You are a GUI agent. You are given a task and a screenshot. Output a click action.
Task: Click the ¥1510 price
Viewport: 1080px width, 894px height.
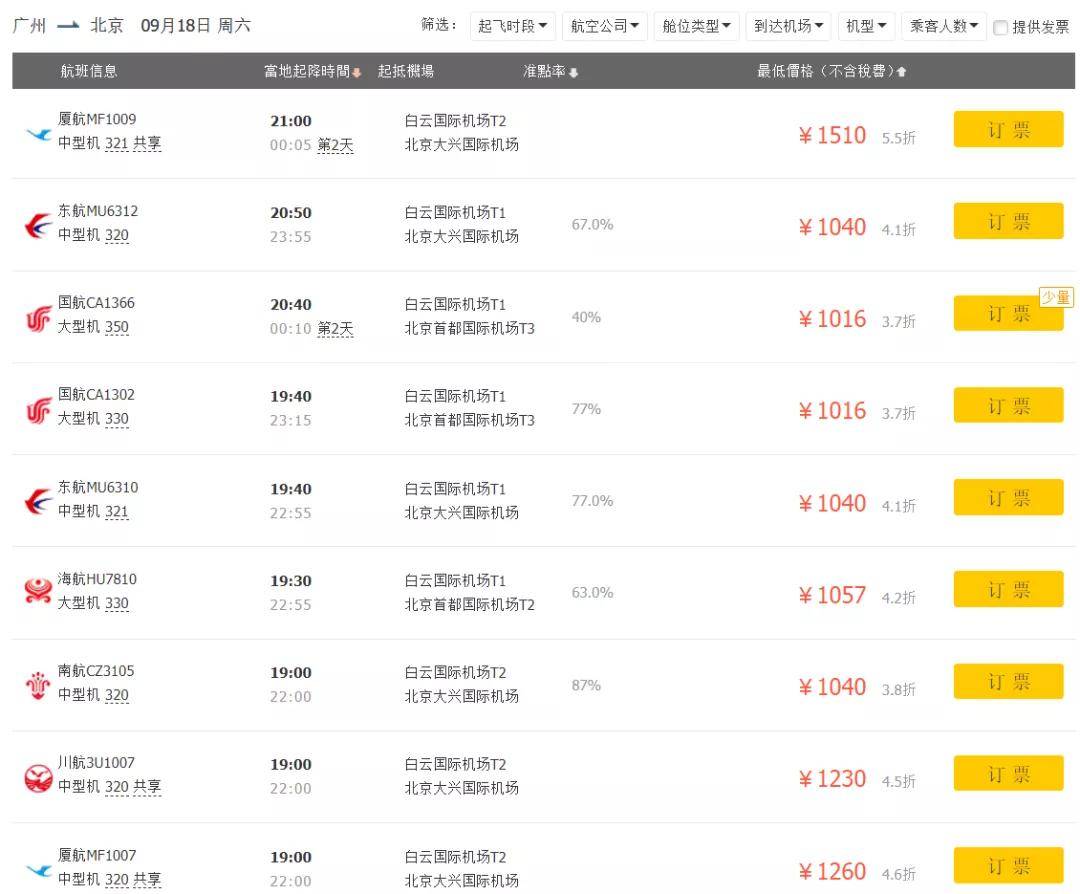coord(832,135)
